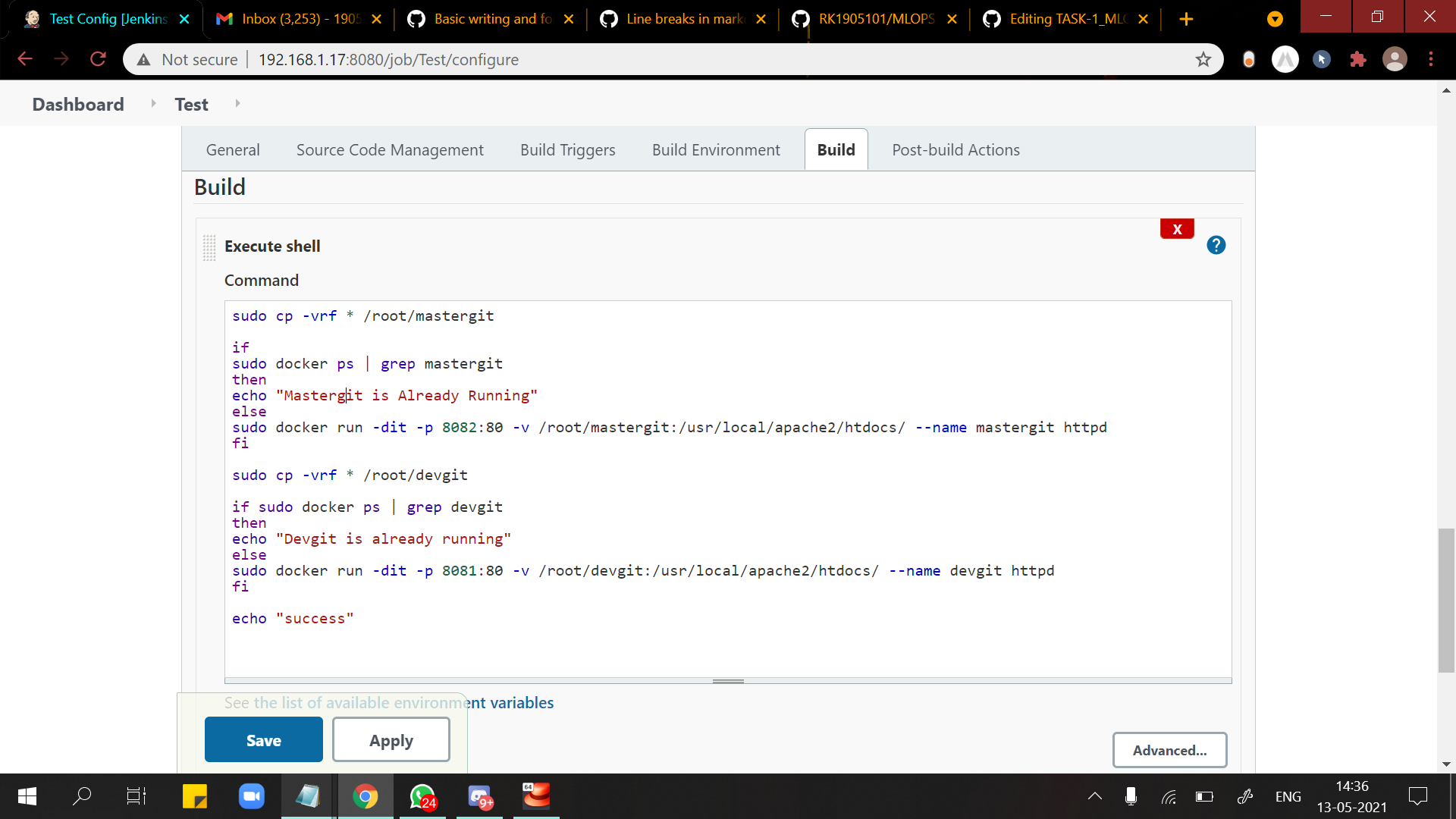The width and height of the screenshot is (1456, 819).
Task: Go back with the browser back arrow
Action: point(25,59)
